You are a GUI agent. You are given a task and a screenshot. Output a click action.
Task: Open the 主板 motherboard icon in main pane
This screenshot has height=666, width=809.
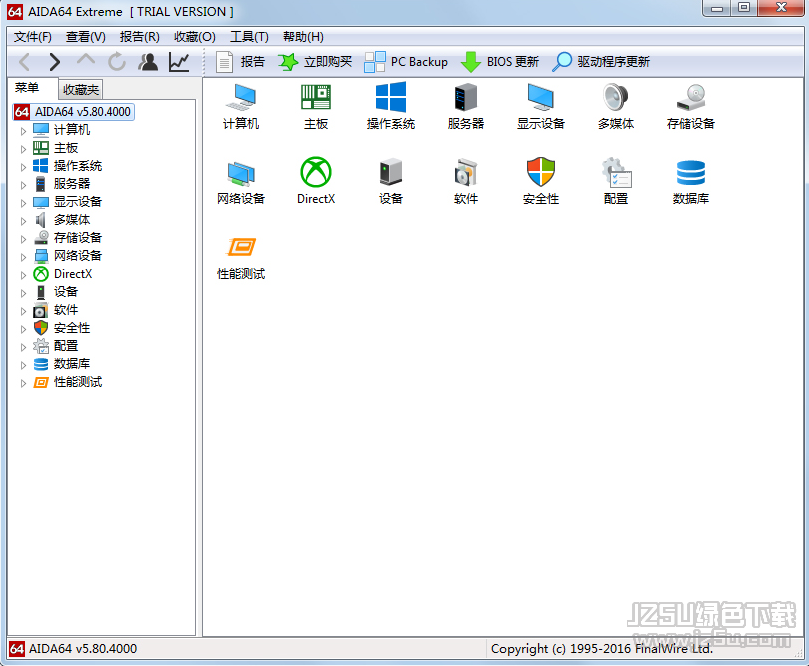click(316, 107)
